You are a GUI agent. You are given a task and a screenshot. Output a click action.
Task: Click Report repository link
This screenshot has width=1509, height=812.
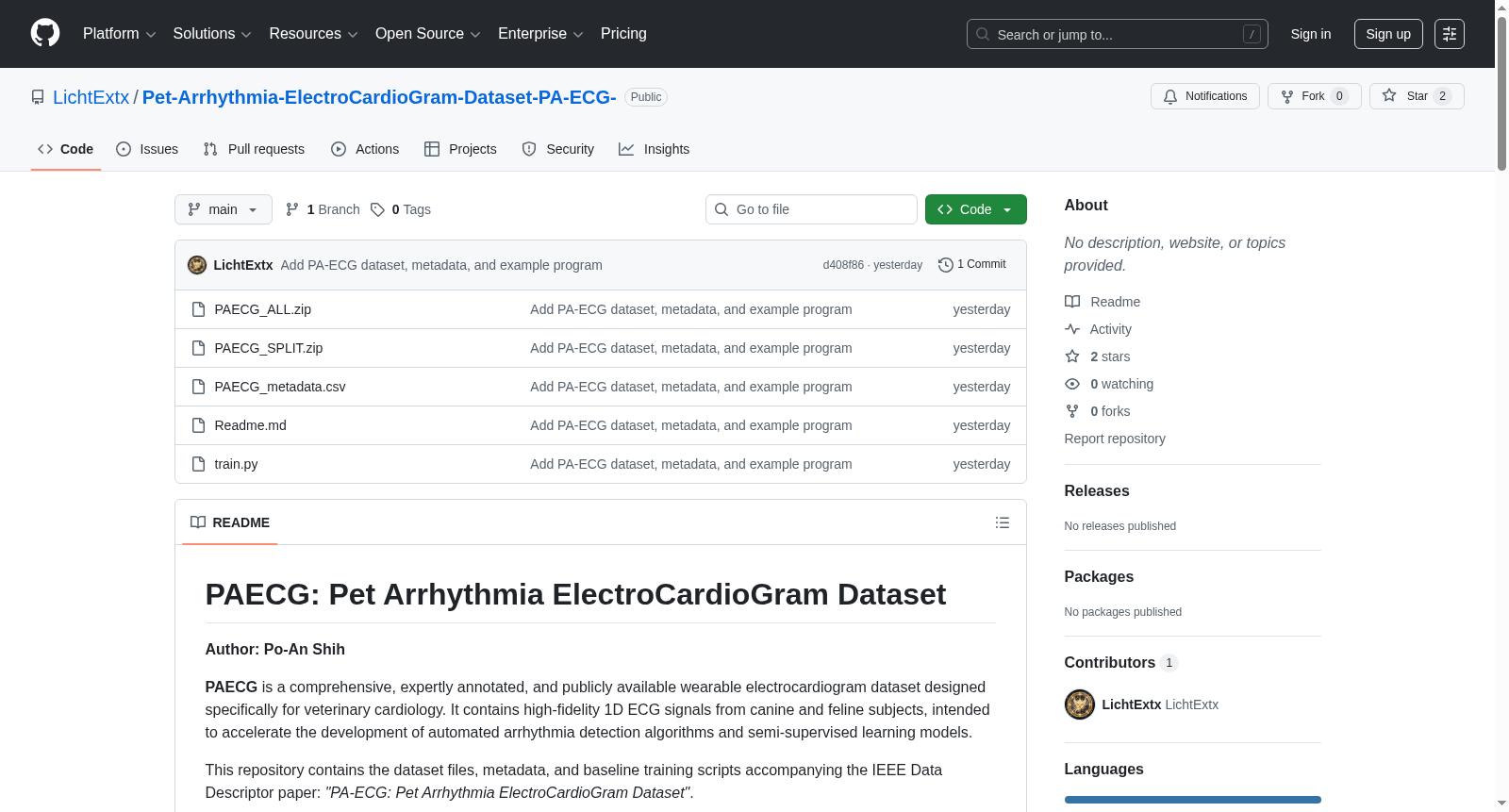coord(1115,439)
